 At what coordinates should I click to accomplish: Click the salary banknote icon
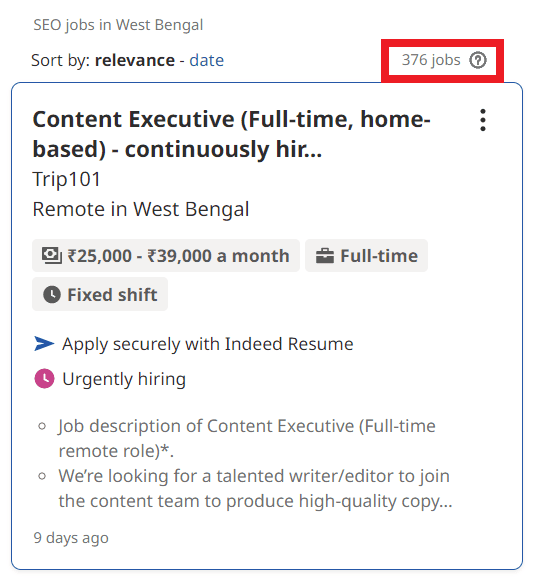pyautogui.click(x=52, y=256)
